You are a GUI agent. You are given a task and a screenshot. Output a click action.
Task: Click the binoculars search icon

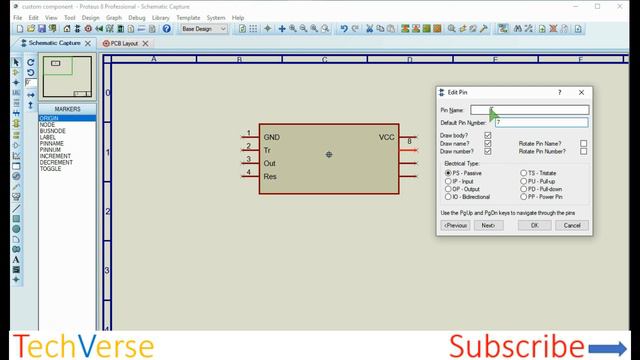[x=518, y=29]
